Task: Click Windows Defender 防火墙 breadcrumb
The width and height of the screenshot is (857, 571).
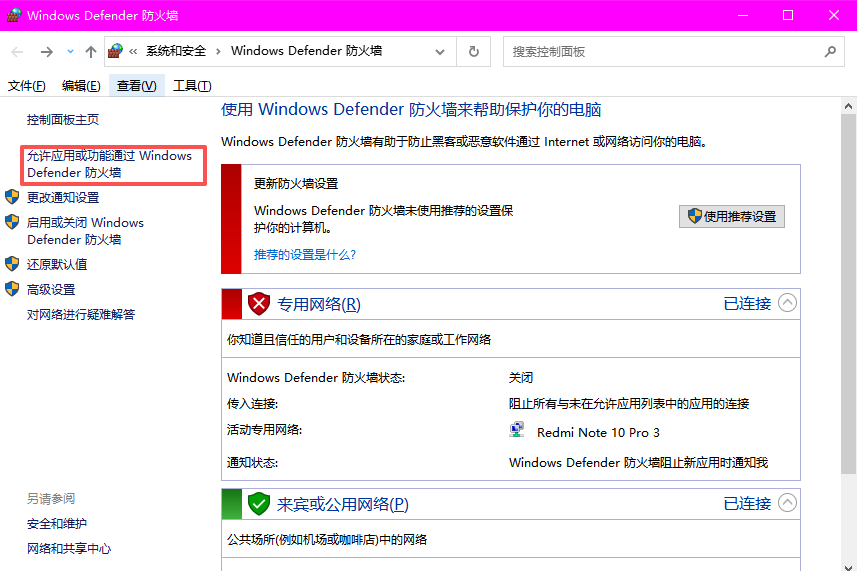Action: point(307,51)
